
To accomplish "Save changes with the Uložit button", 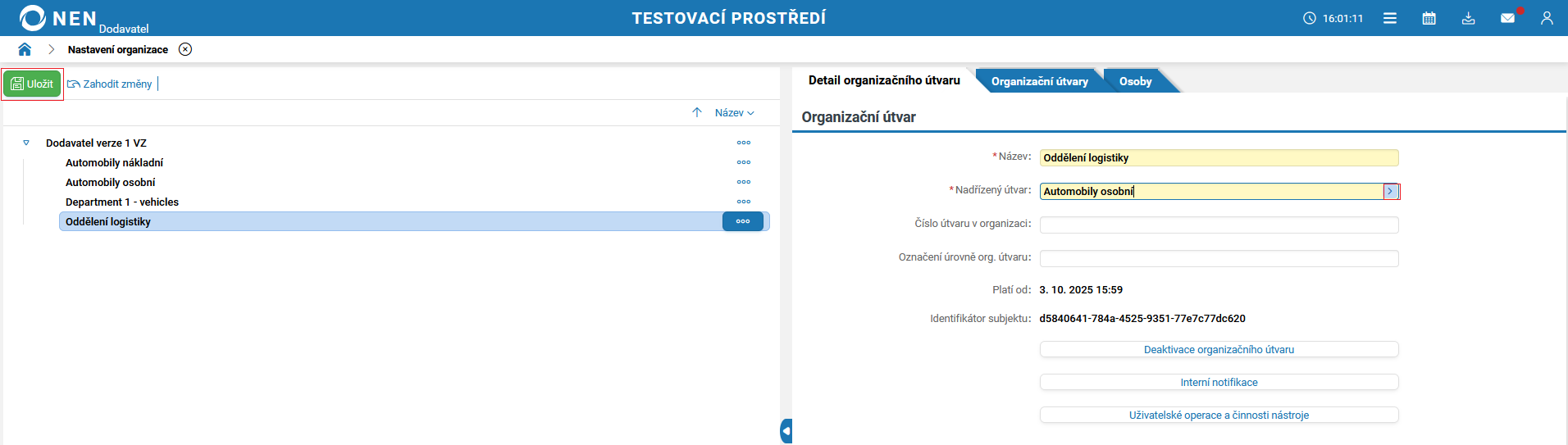I will click(x=33, y=84).
